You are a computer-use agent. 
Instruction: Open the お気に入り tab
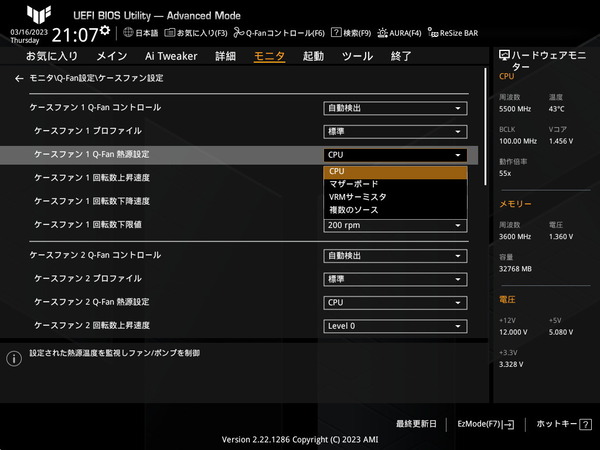pos(52,56)
